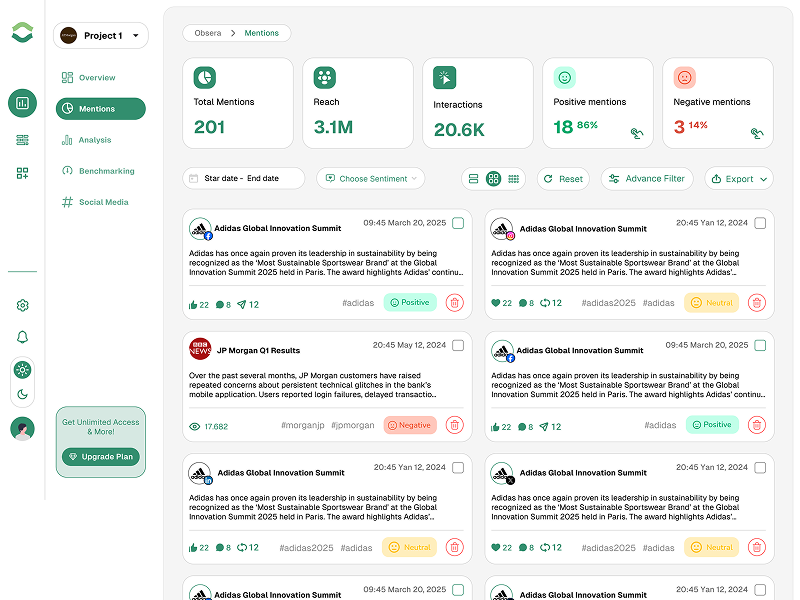This screenshot has height=600, width=800.
Task: Open the Project 1 selector dropdown
Action: (101, 36)
